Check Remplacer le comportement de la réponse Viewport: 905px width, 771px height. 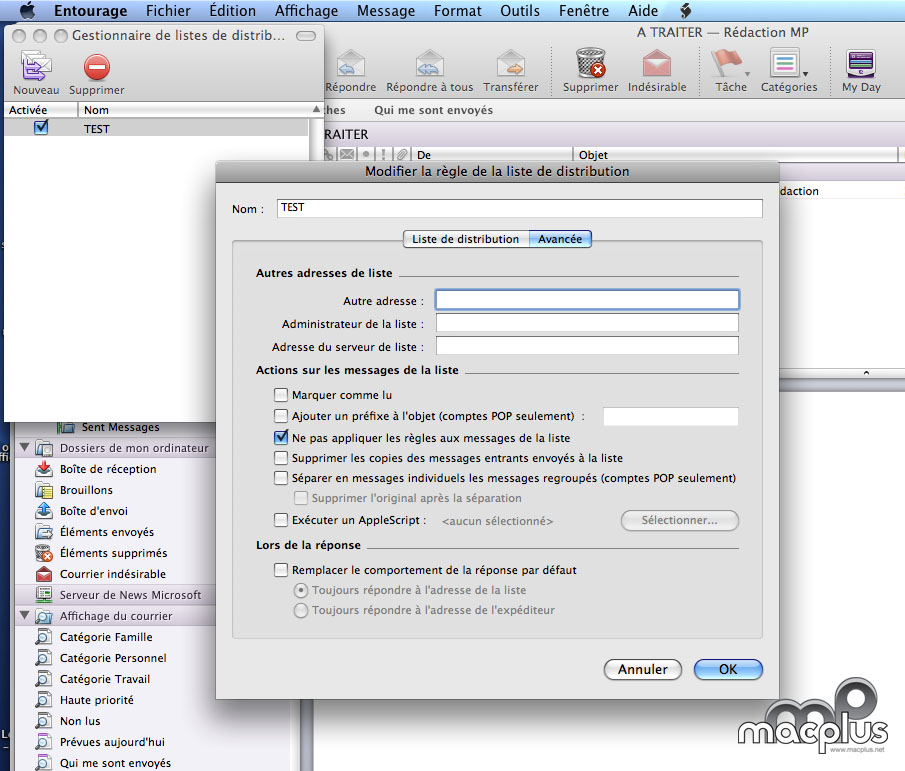pos(281,570)
